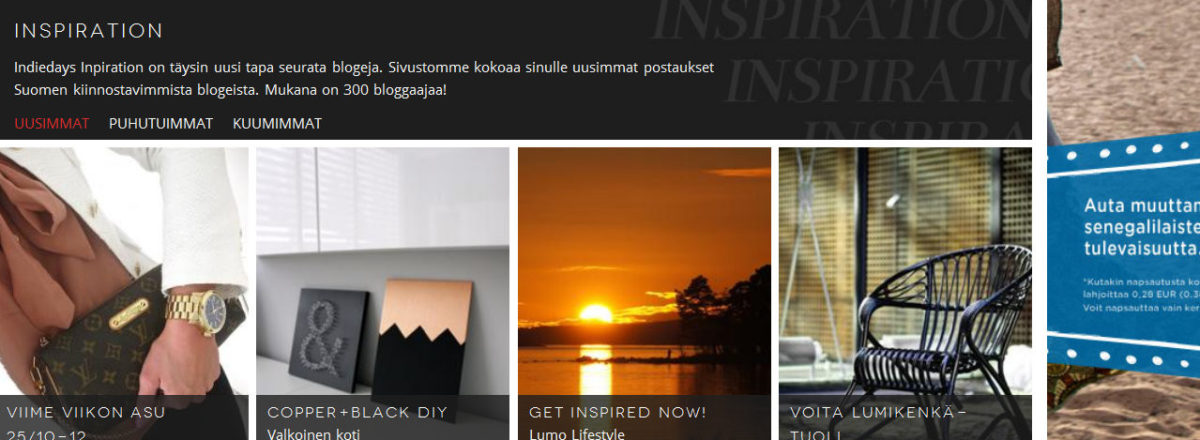Switch to the PUHUTUIMMAT tab
Viewport: 1200px width, 440px height.
pyautogui.click(x=161, y=124)
